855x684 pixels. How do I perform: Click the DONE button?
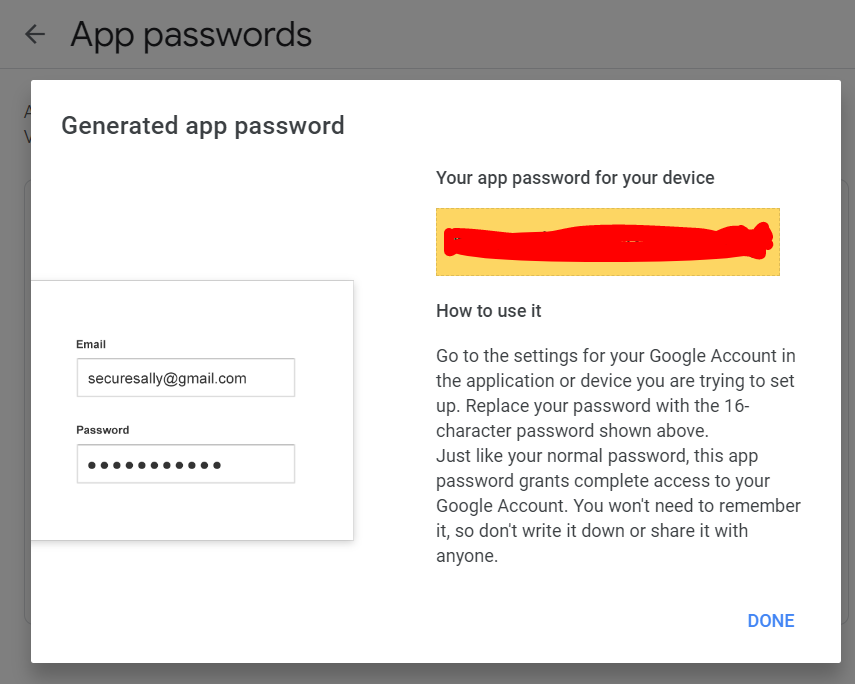tap(770, 621)
